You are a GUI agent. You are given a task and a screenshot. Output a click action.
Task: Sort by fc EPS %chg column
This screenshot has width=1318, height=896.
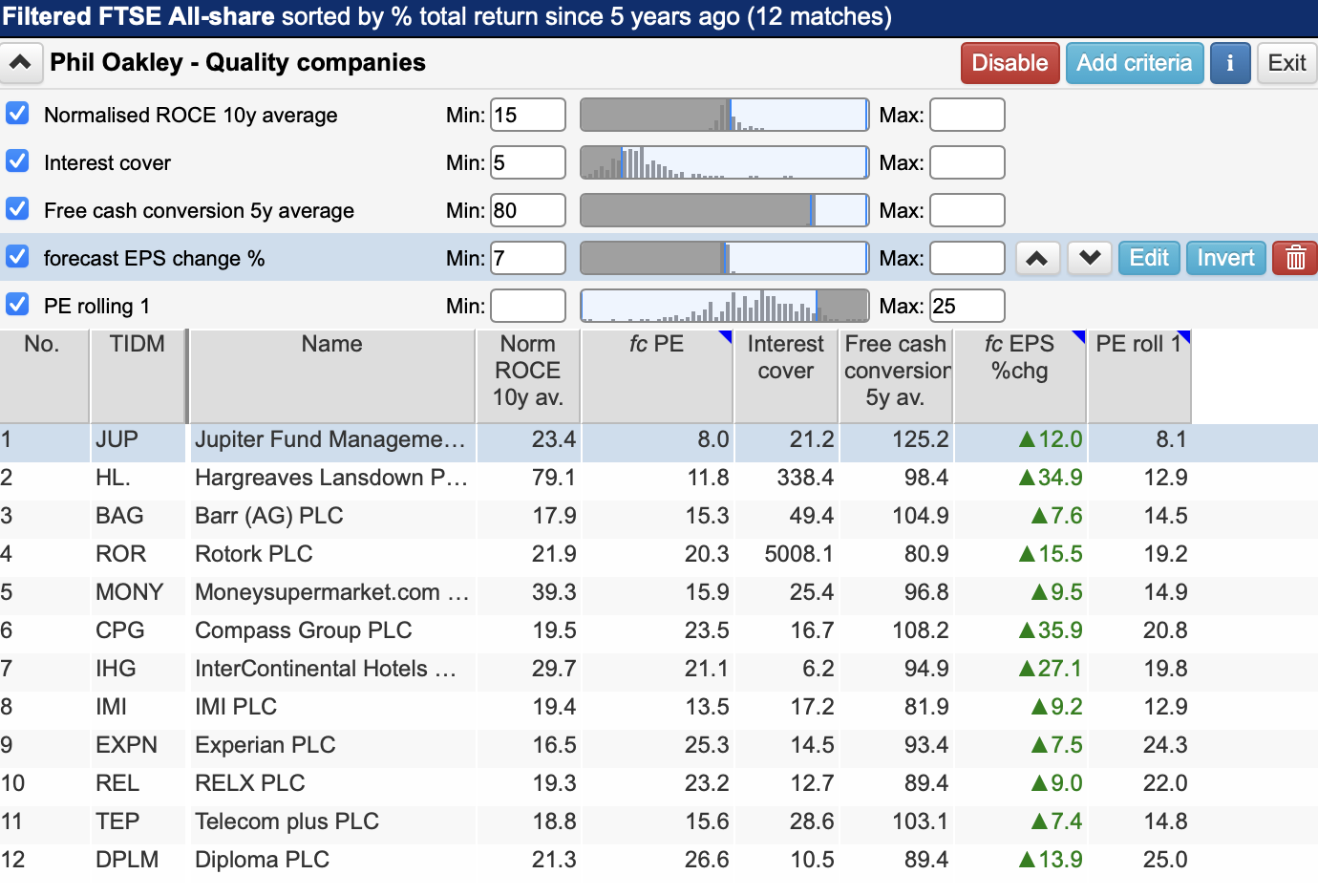[1020, 375]
